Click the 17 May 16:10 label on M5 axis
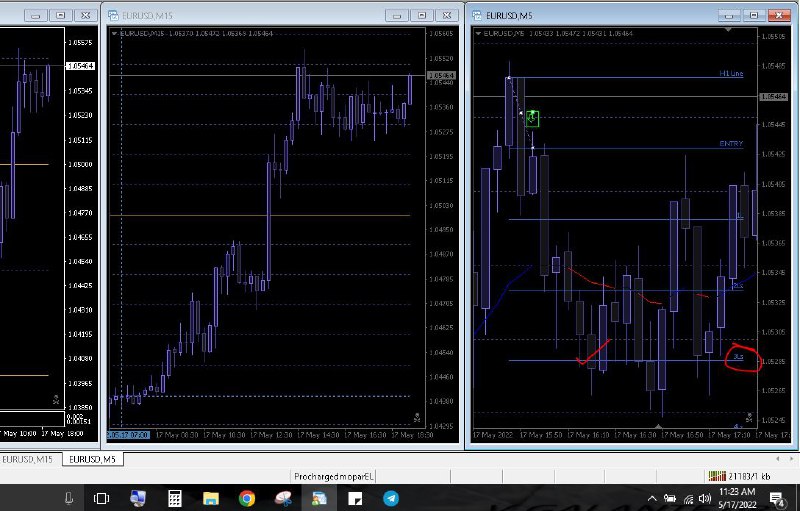 tap(588, 435)
